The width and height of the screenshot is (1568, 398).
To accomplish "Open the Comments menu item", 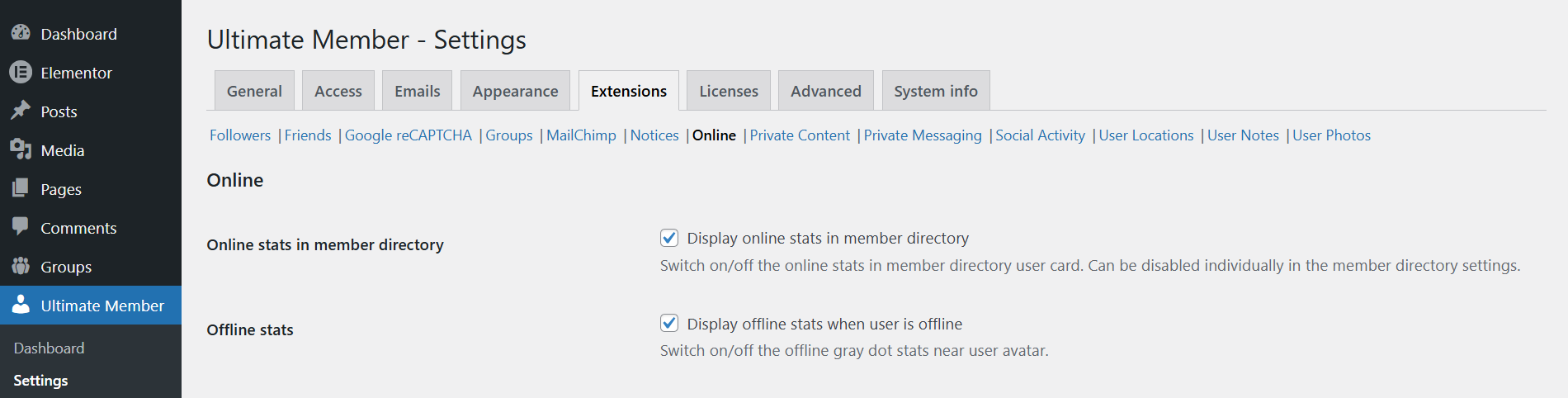I will tap(91, 228).
